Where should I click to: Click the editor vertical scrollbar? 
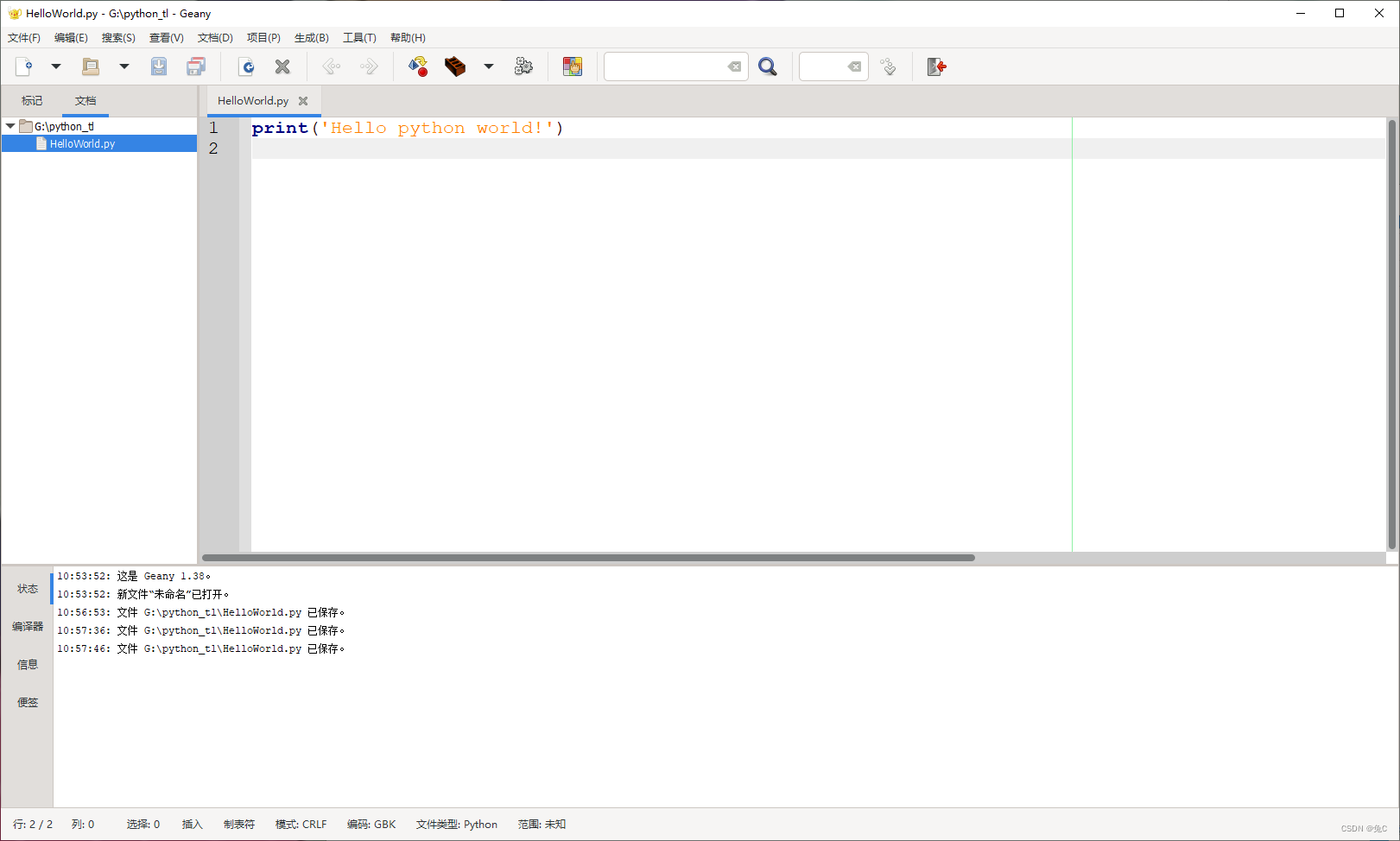point(1391,335)
